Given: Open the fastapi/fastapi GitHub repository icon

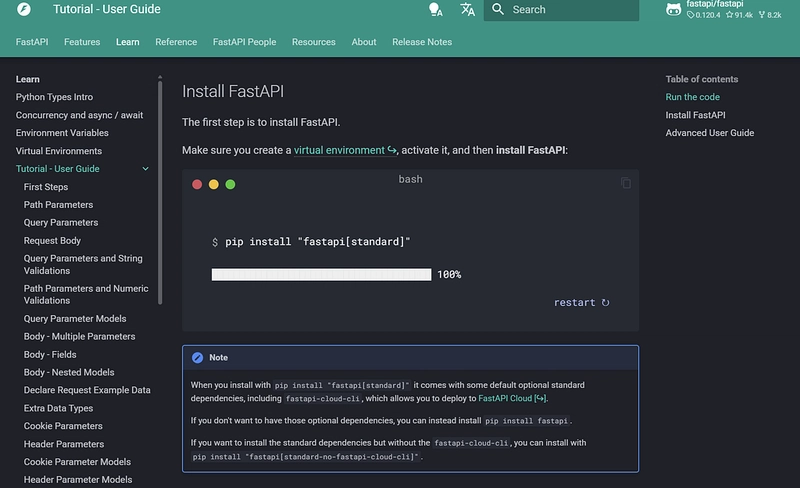Looking at the screenshot, I should coord(673,10).
